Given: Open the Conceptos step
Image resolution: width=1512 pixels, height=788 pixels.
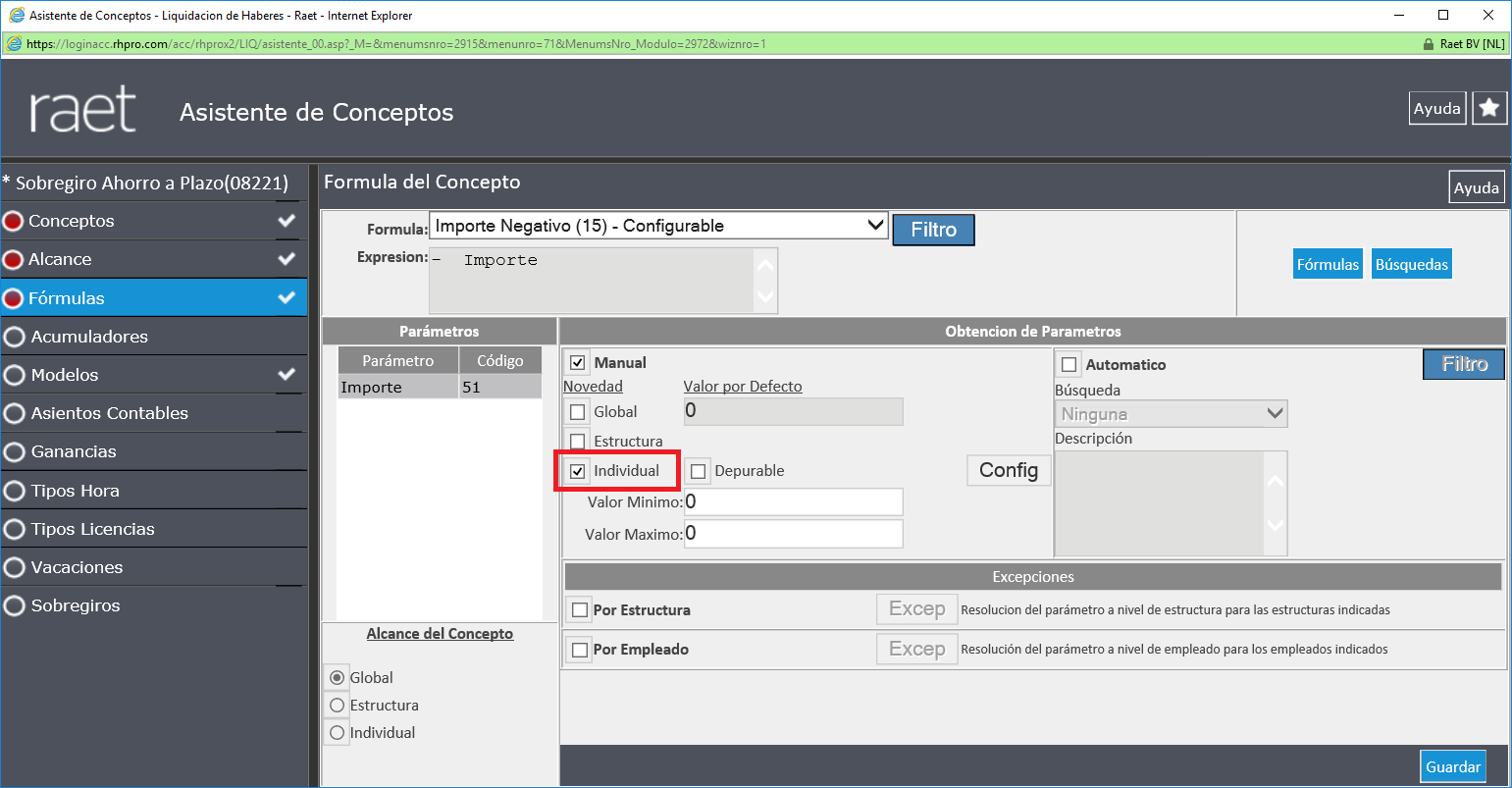Looking at the screenshot, I should 154,222.
